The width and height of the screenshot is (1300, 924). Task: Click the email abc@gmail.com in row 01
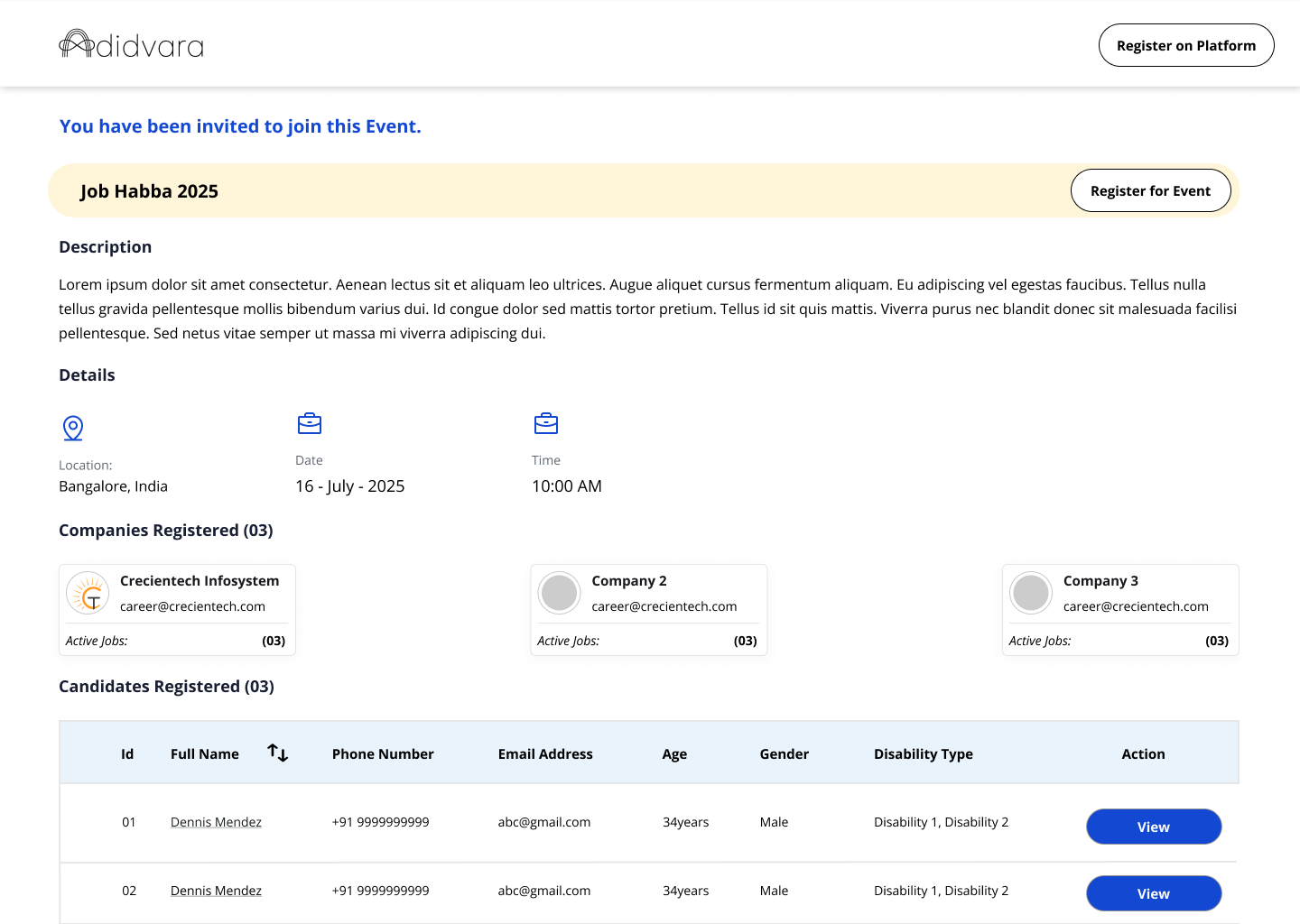(x=544, y=822)
